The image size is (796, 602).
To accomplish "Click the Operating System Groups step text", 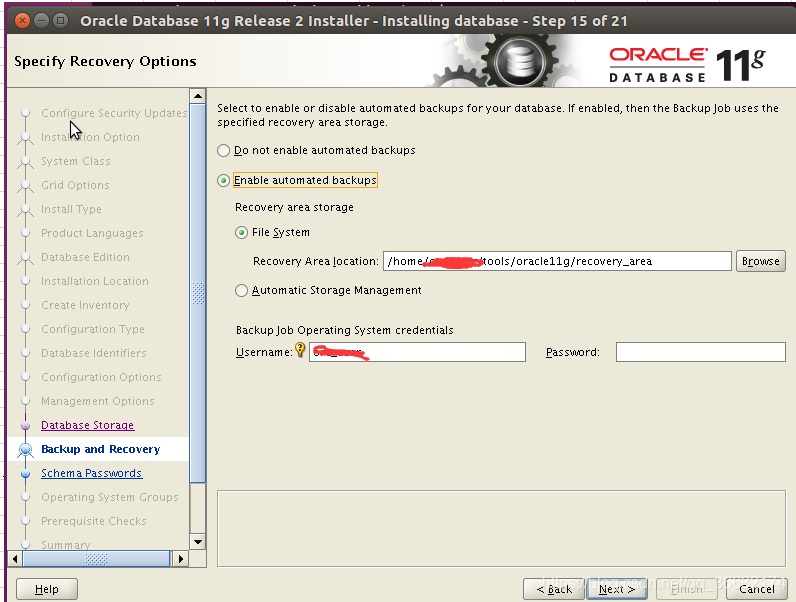I will [110, 497].
